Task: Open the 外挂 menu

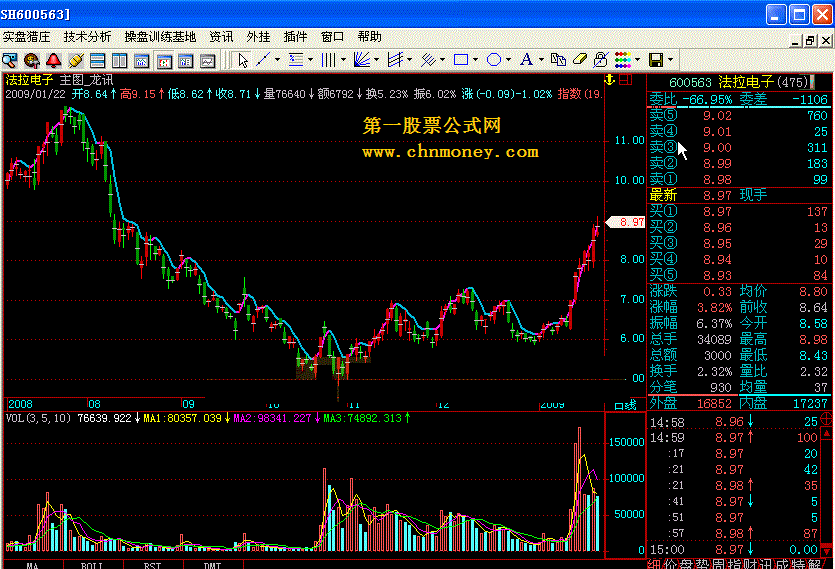Action: [258, 37]
